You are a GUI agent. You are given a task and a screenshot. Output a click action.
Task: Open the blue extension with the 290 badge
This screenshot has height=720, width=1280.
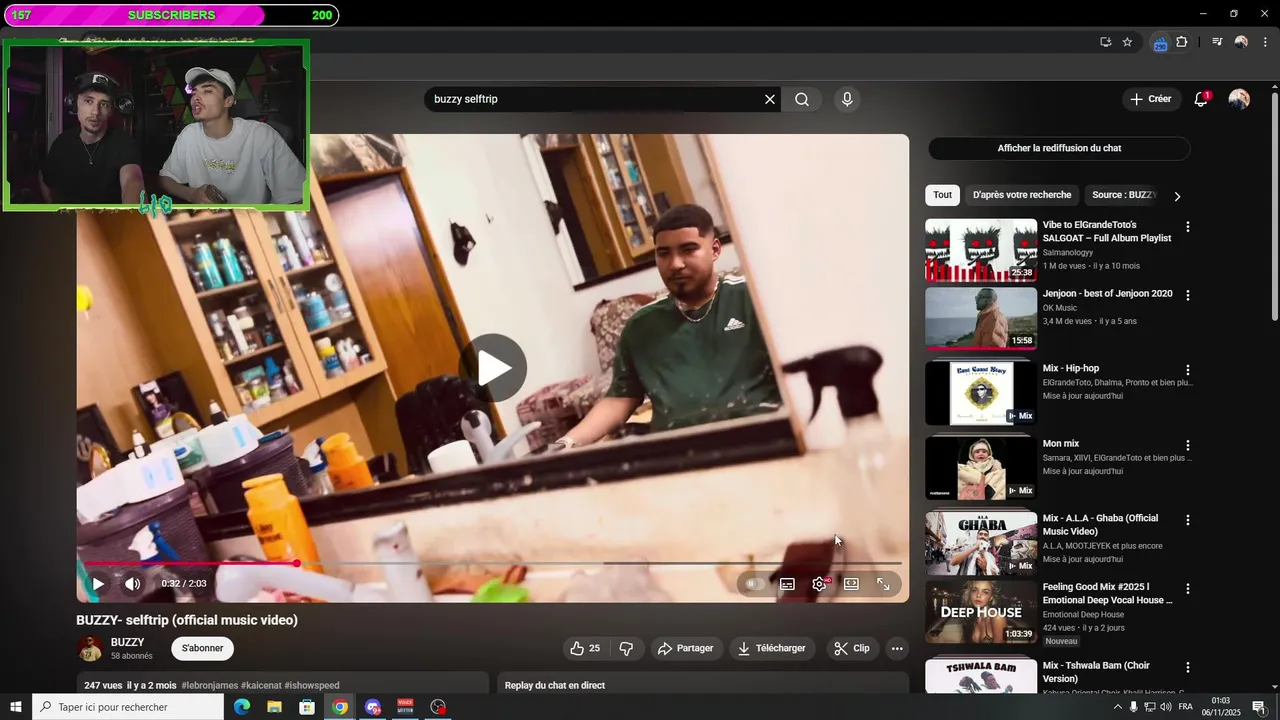1160,43
